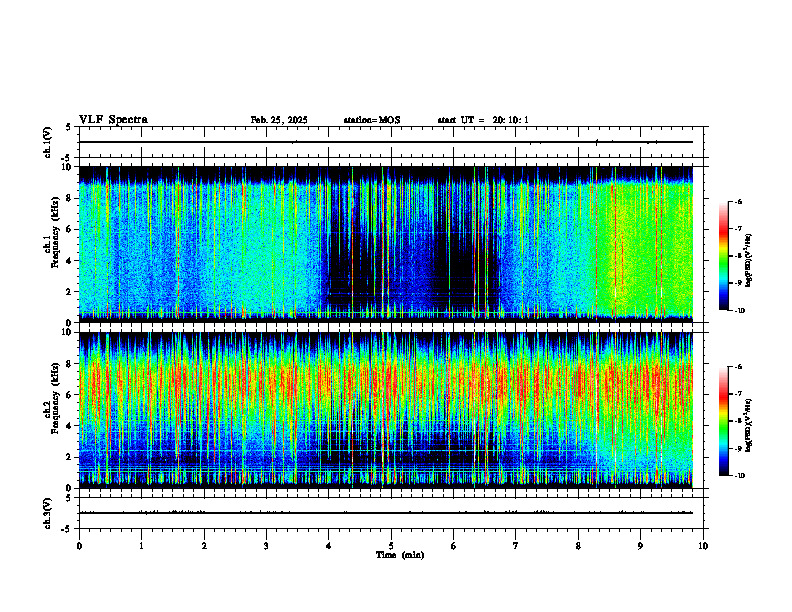
Task: Click the "4" kHz tick of ch.2 spectrogram
Action: [70, 426]
